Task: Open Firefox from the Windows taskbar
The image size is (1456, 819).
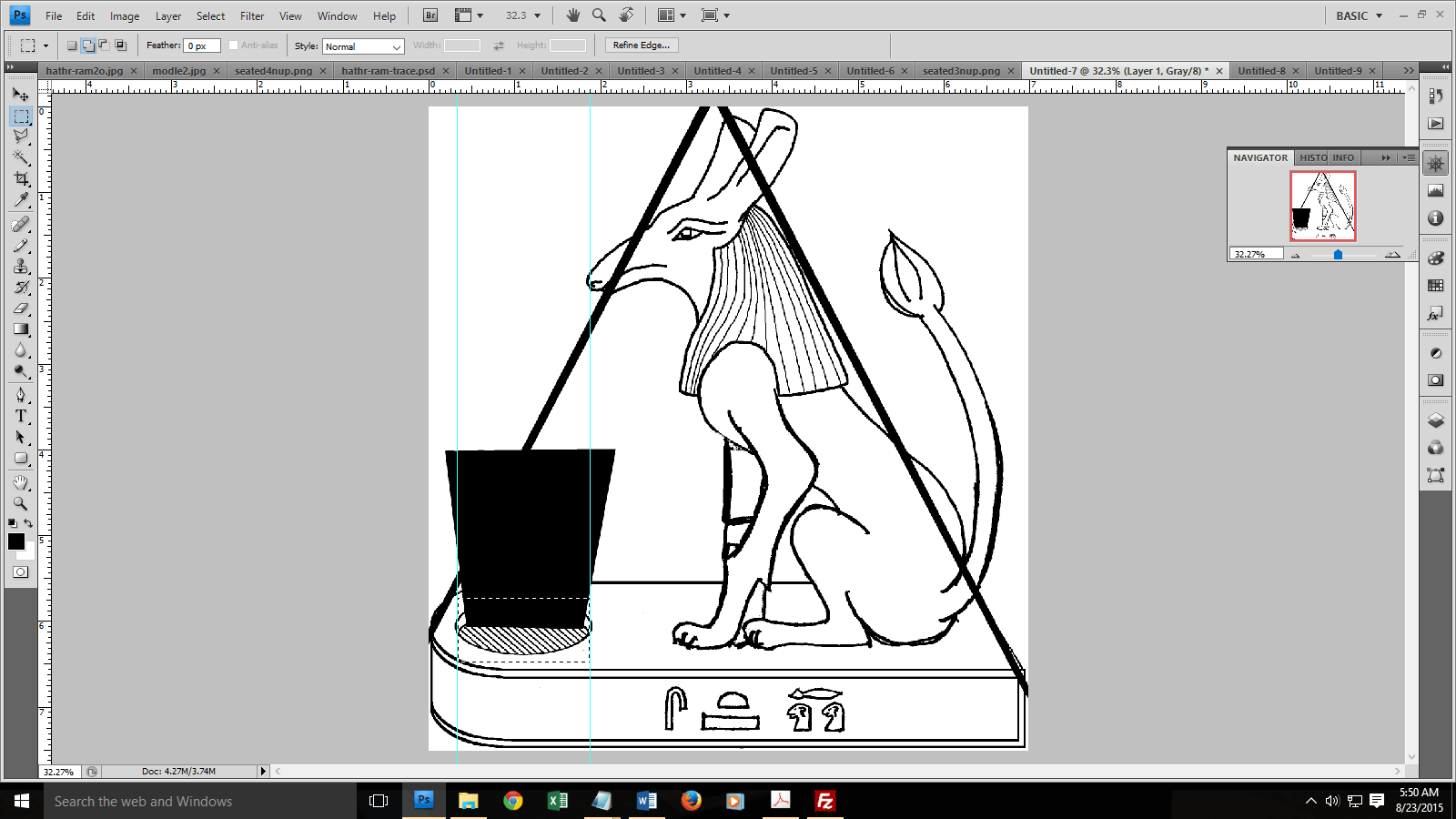Action: tap(692, 801)
